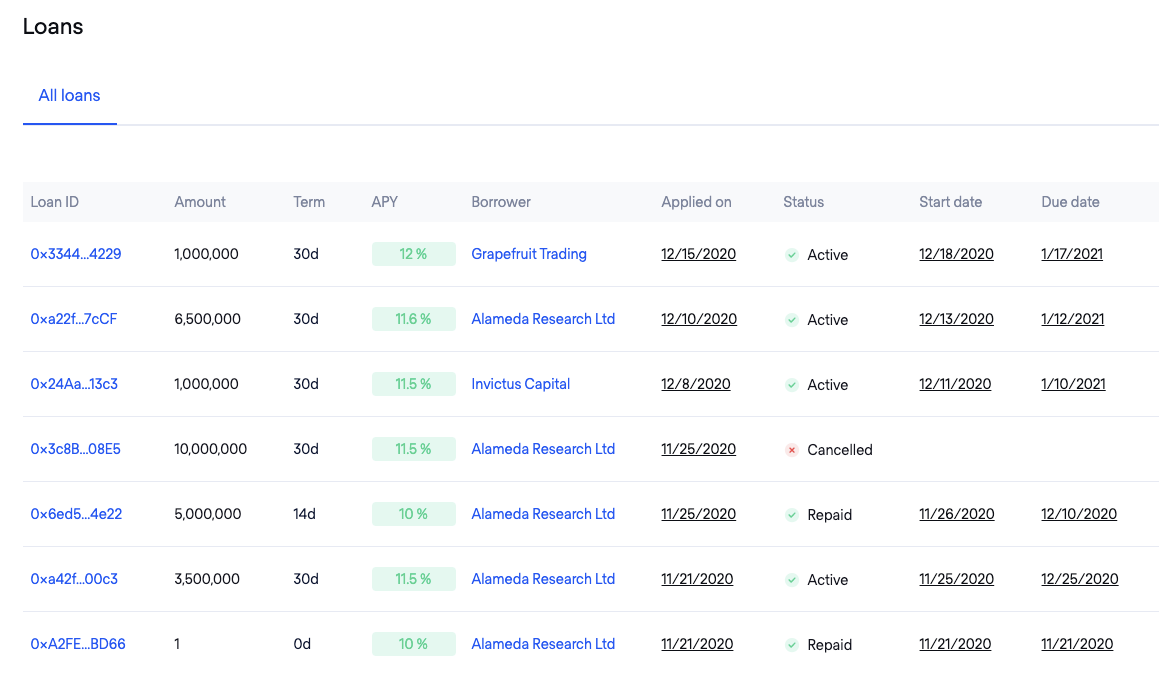Click applied date 12/10/2020
This screenshot has width=1176, height=675.
699,320
